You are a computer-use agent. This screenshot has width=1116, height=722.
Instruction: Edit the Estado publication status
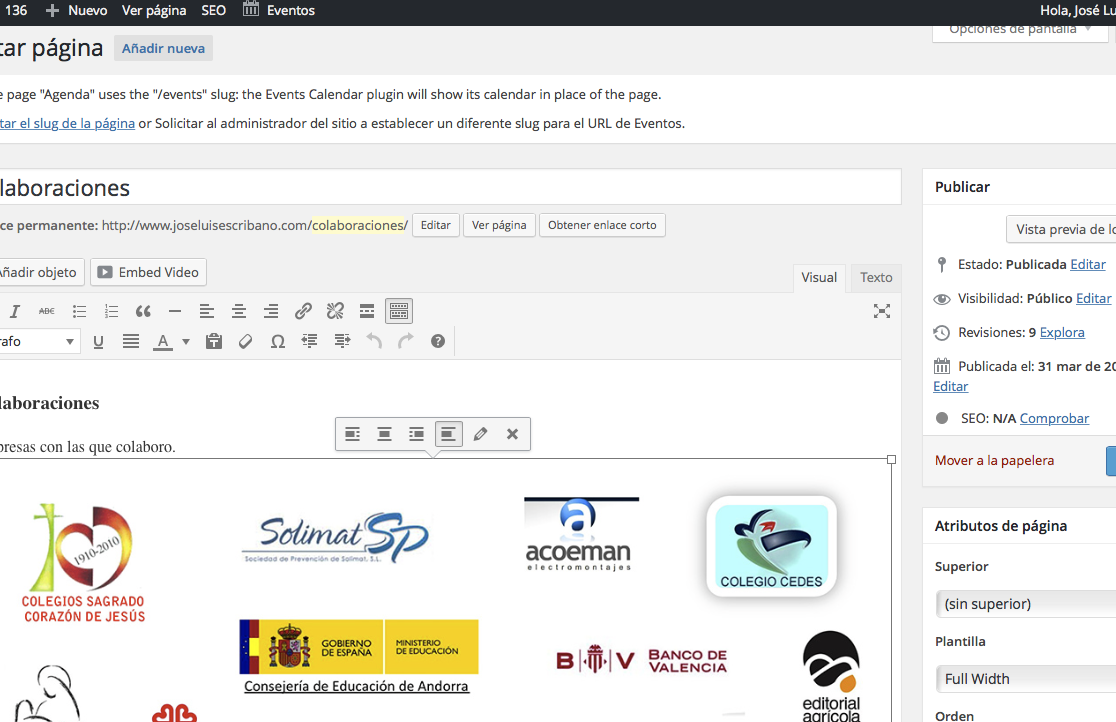tap(1088, 265)
